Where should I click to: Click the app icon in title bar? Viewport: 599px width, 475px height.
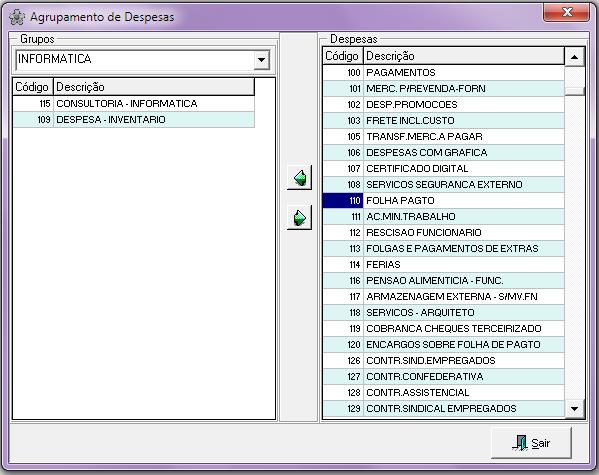point(17,17)
